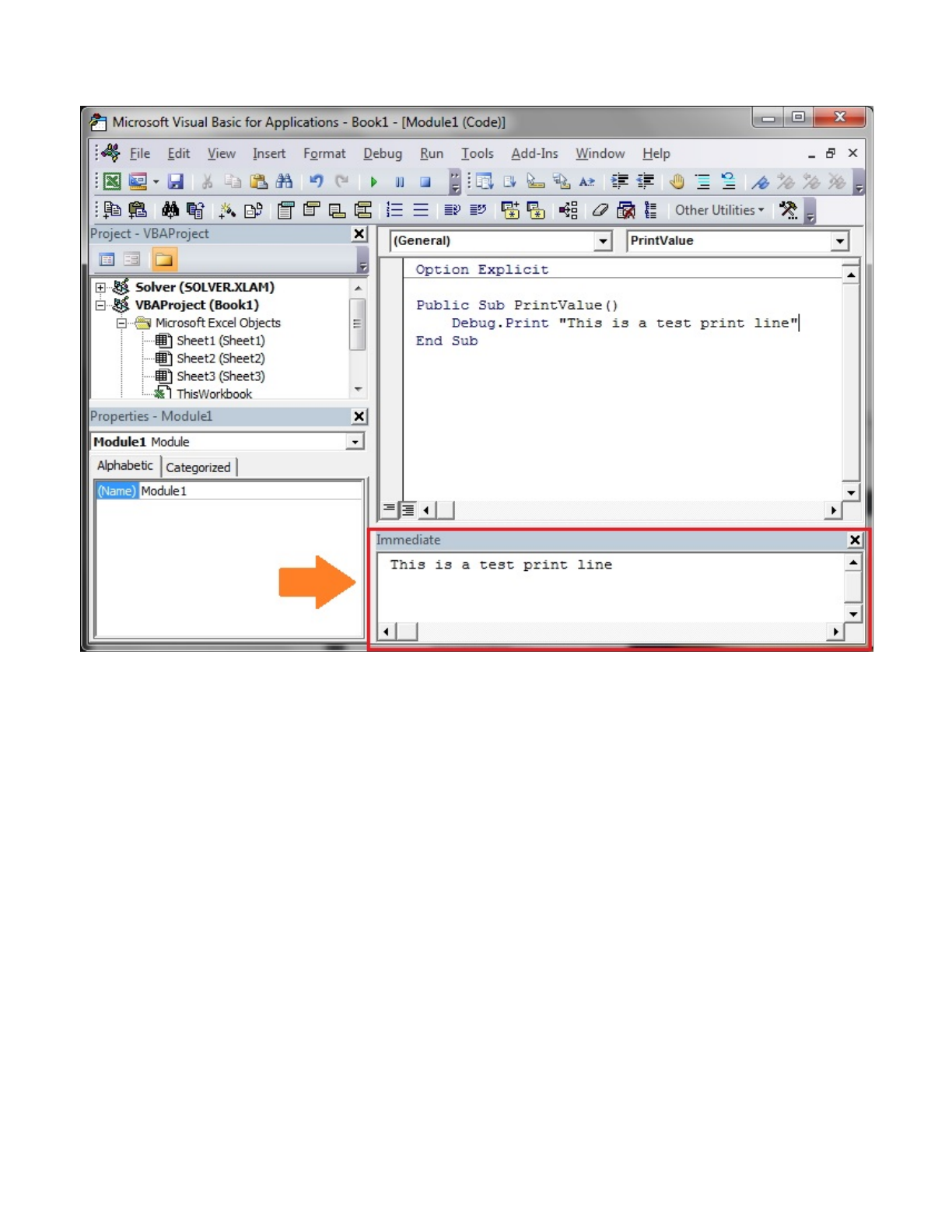Click the hammer and wrench tools icon
952x1232 pixels.
[x=788, y=210]
